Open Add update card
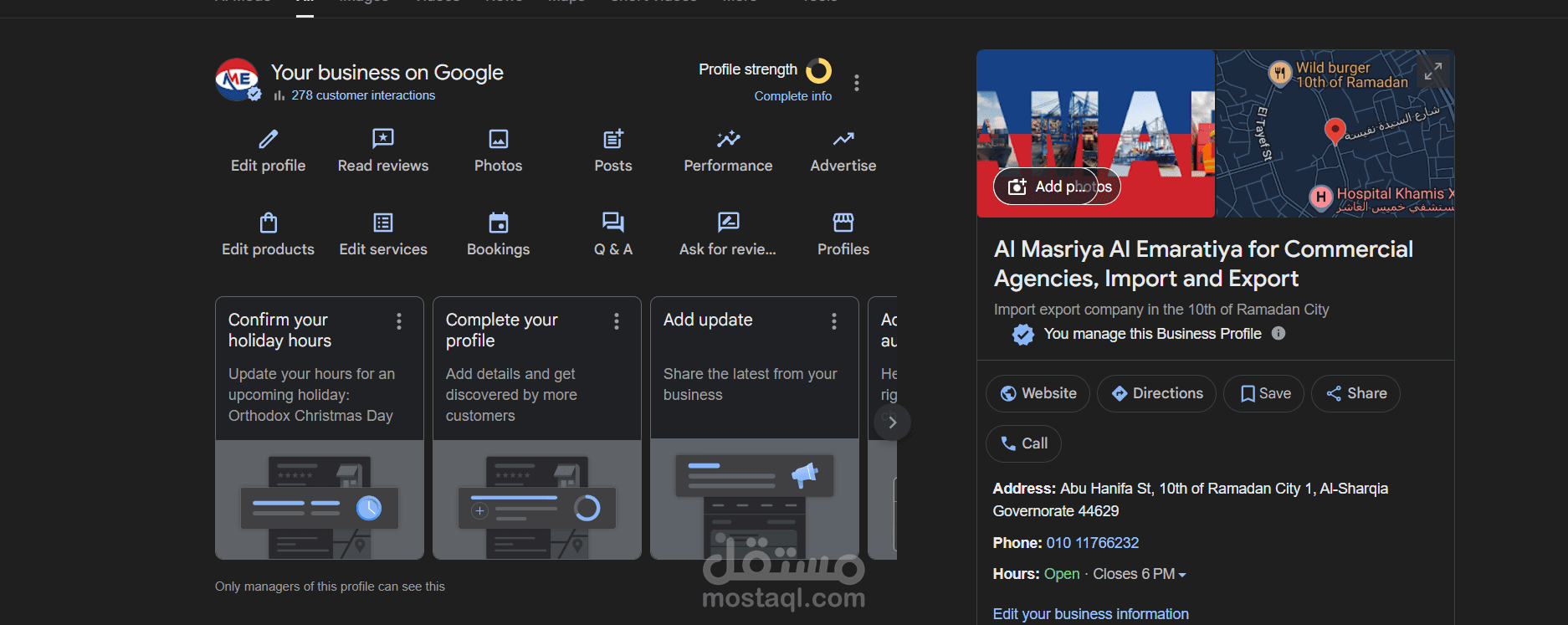The width and height of the screenshot is (1568, 625). point(755,428)
